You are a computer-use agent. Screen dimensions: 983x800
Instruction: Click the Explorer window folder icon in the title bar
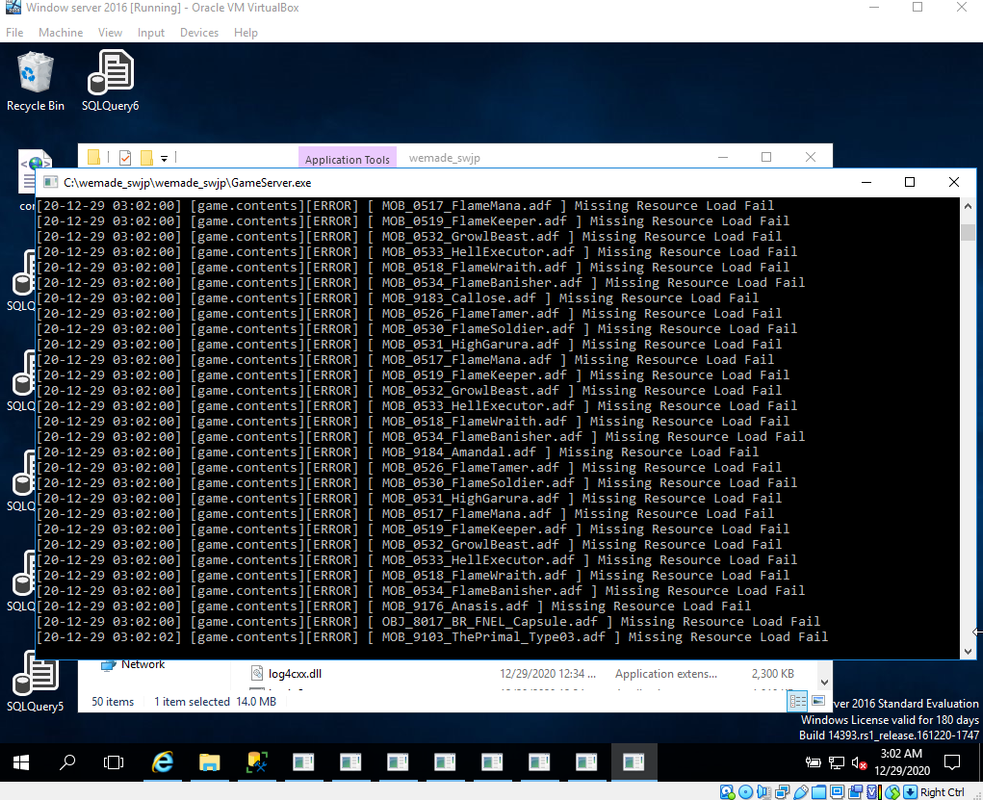pos(93,157)
